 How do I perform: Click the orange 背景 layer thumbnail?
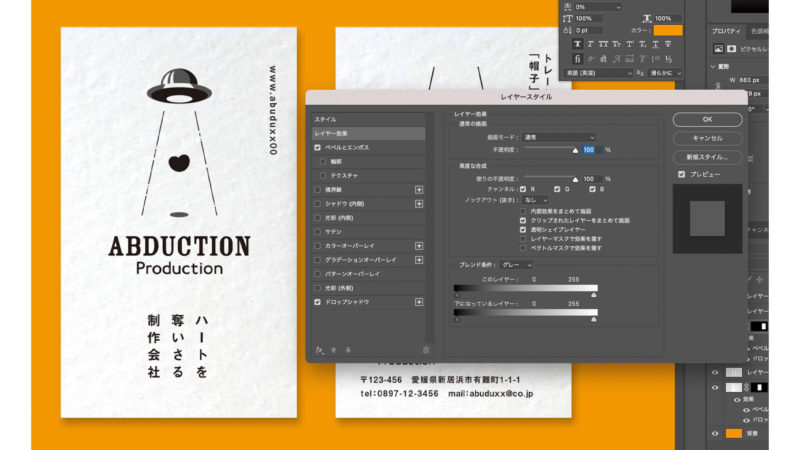pyautogui.click(x=734, y=434)
